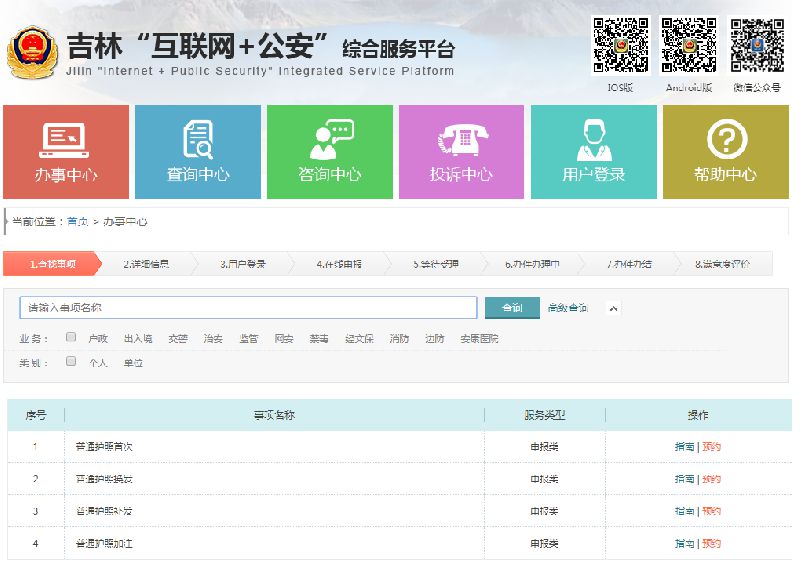The width and height of the screenshot is (800, 570).
Task: Collapse the advanced query panel arrow
Action: 614,308
